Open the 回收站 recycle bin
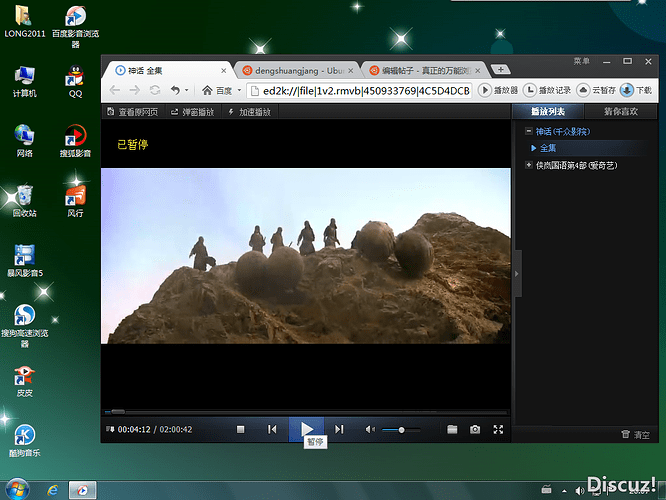The height and width of the screenshot is (500, 666). click(24, 201)
